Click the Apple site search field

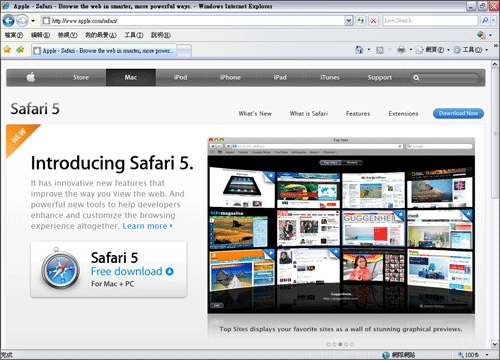[x=445, y=78]
